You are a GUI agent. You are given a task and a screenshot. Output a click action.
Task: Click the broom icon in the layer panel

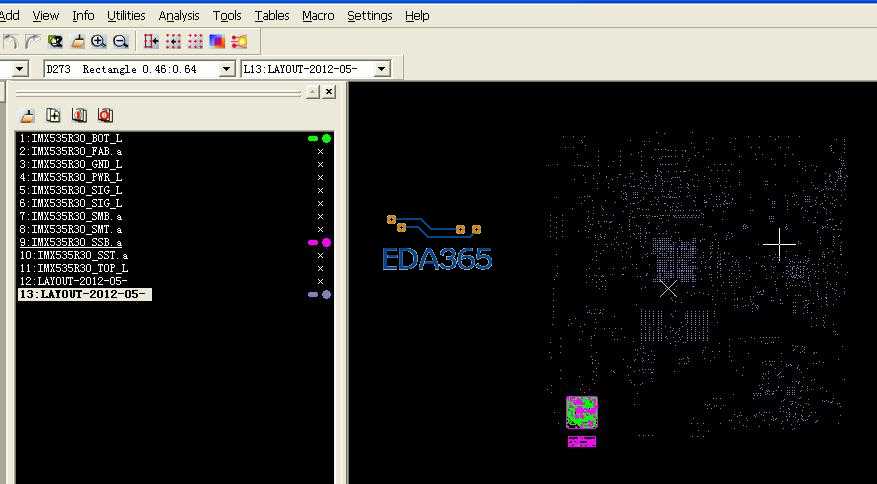pyautogui.click(x=27, y=115)
